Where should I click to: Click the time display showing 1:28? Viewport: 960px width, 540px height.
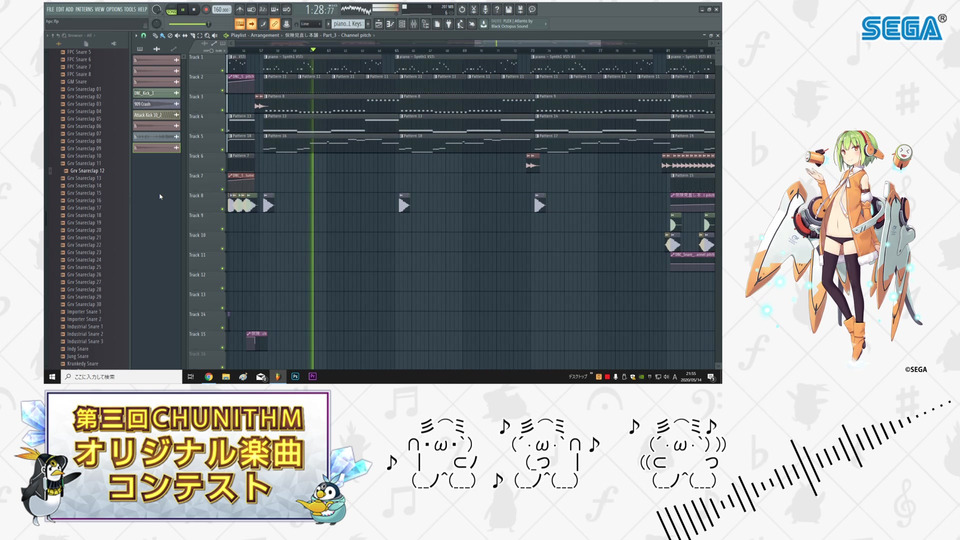point(322,9)
